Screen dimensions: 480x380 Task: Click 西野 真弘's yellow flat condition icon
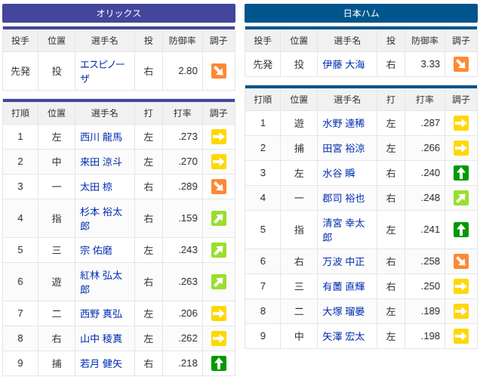tap(219, 313)
